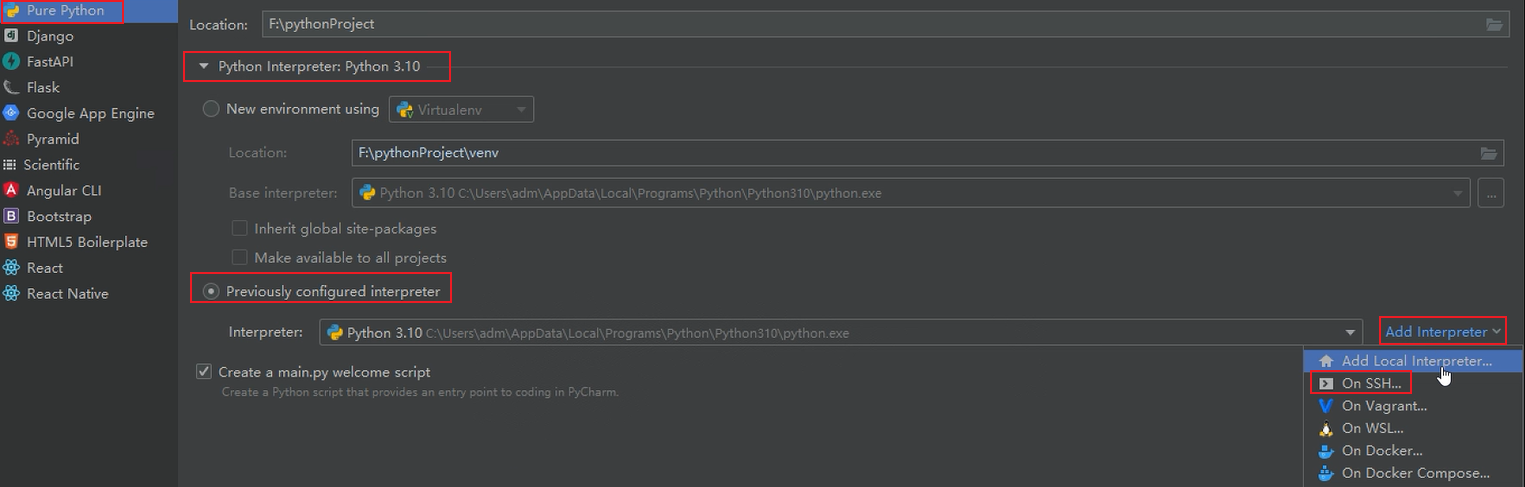Click the Virtualenv icon in dropdown

point(405,110)
